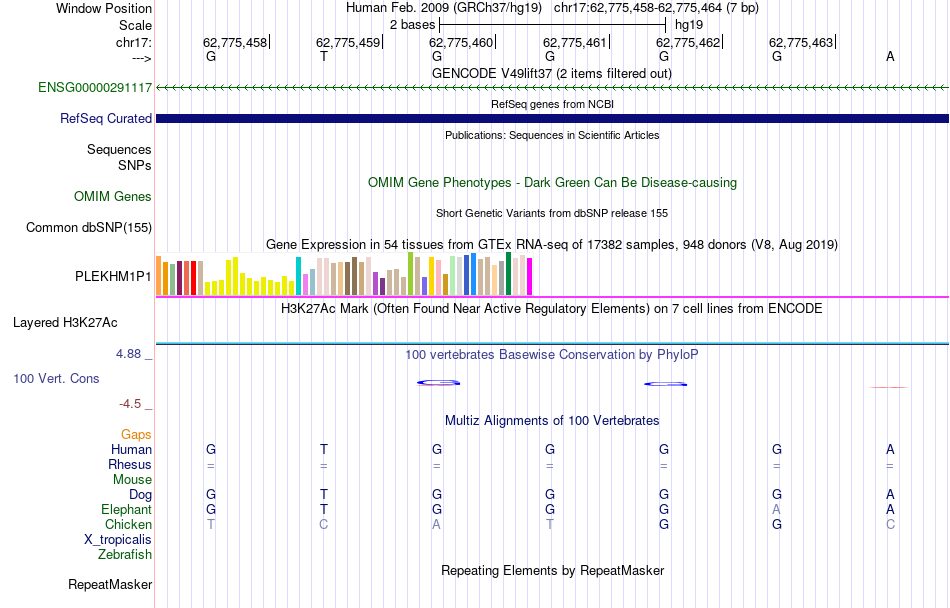This screenshot has height=608, width=950.
Task: Click the Gaps row label
Action: click(x=136, y=435)
